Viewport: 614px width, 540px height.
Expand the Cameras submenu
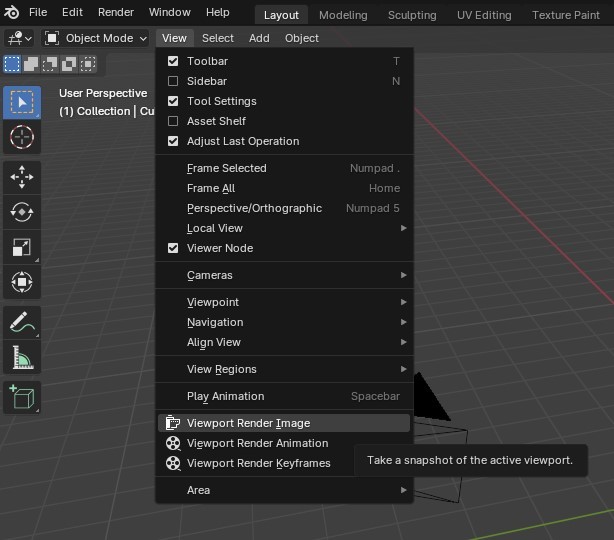(x=284, y=275)
